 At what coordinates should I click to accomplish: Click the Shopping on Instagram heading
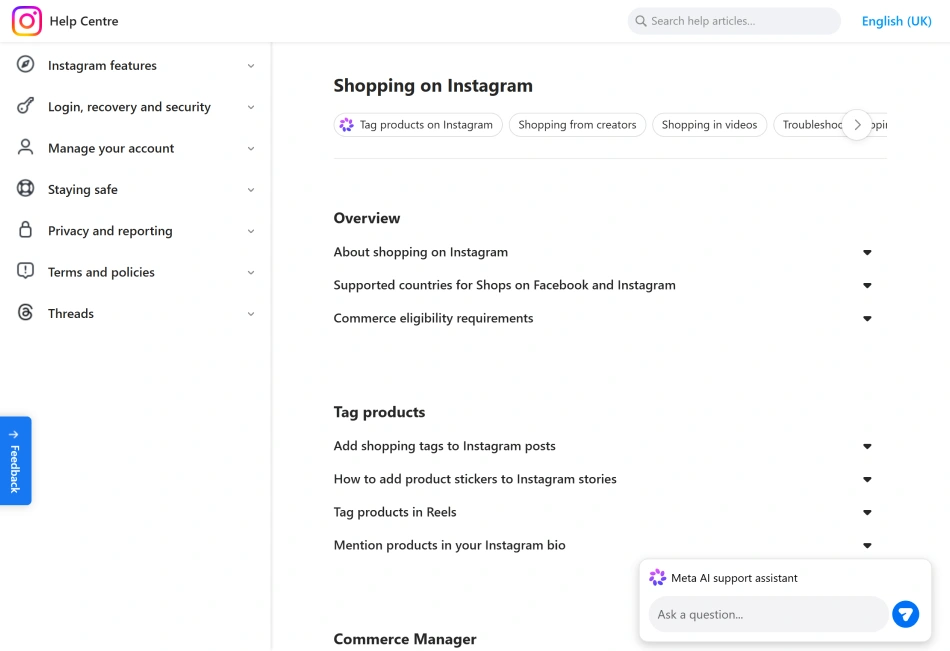[x=433, y=85]
